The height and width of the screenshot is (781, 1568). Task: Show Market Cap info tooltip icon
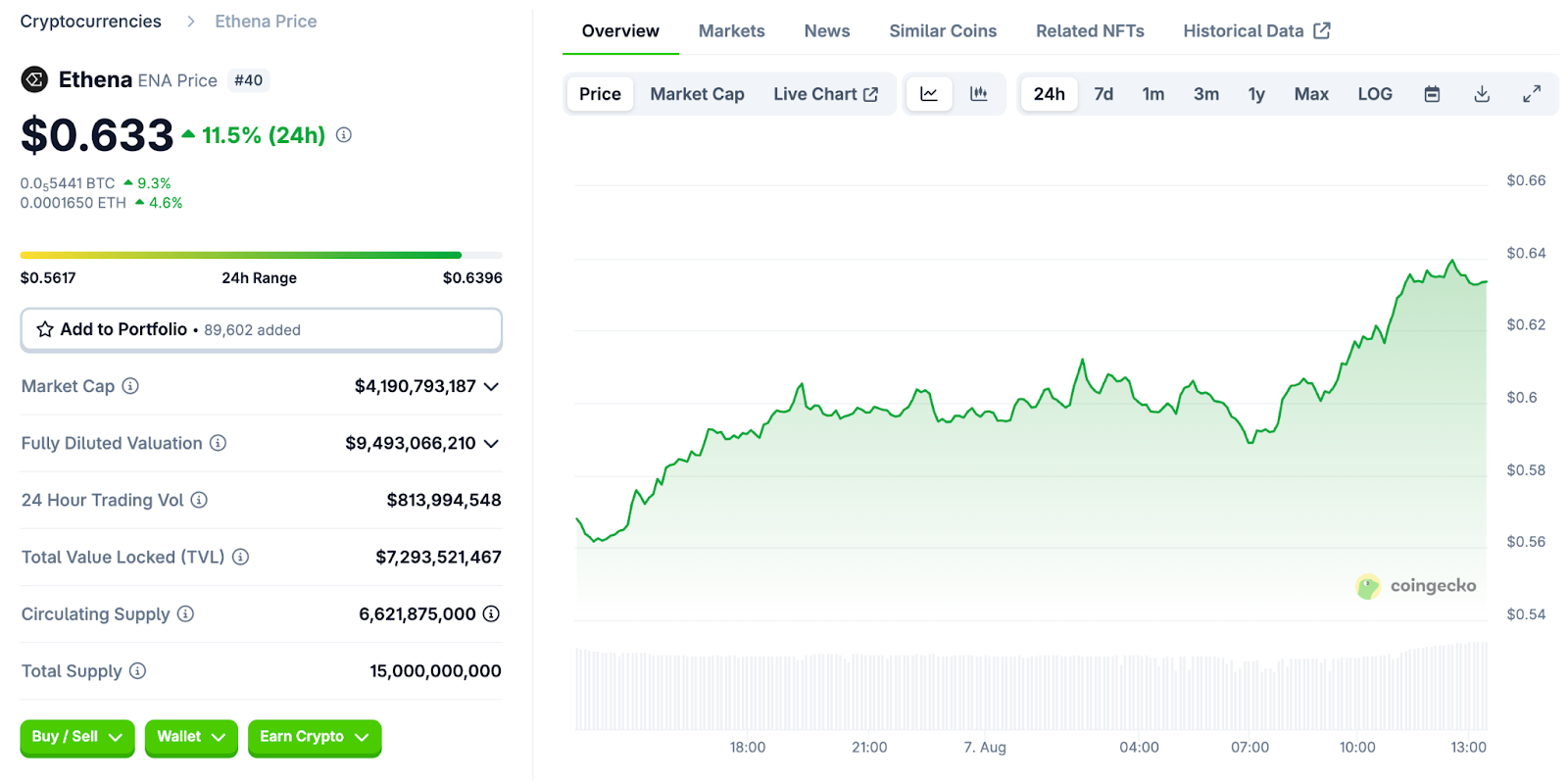pyautogui.click(x=130, y=386)
